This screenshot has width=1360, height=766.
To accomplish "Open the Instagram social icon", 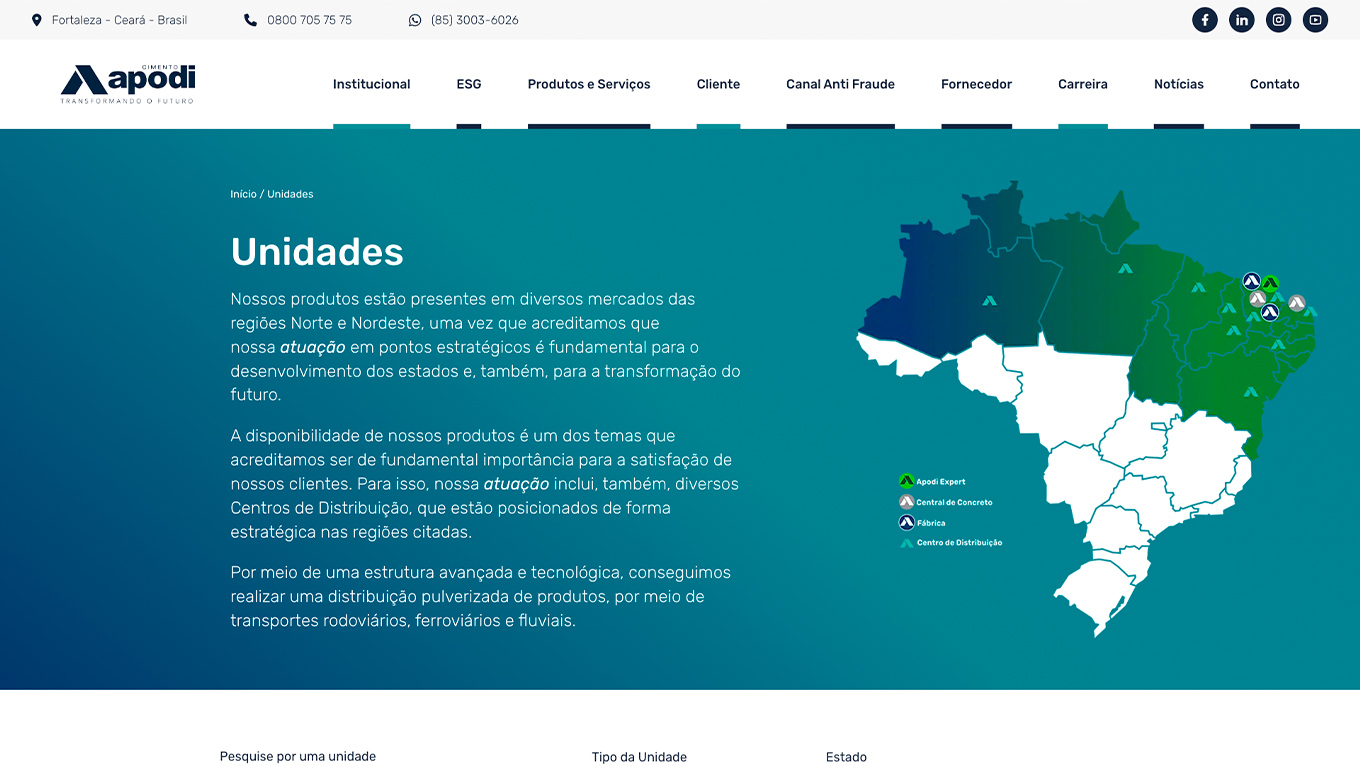I will pos(1279,20).
